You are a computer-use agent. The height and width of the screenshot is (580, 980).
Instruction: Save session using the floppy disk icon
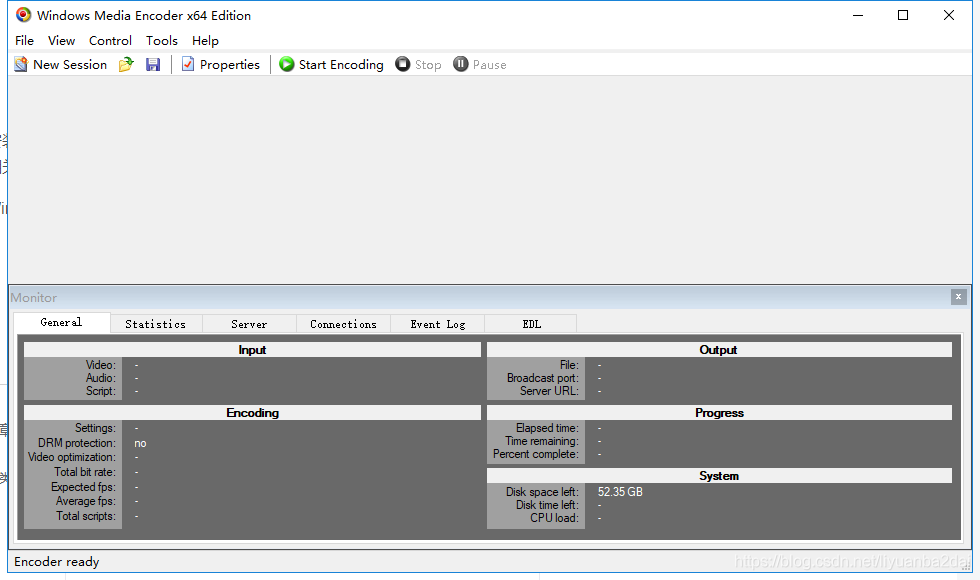(153, 64)
